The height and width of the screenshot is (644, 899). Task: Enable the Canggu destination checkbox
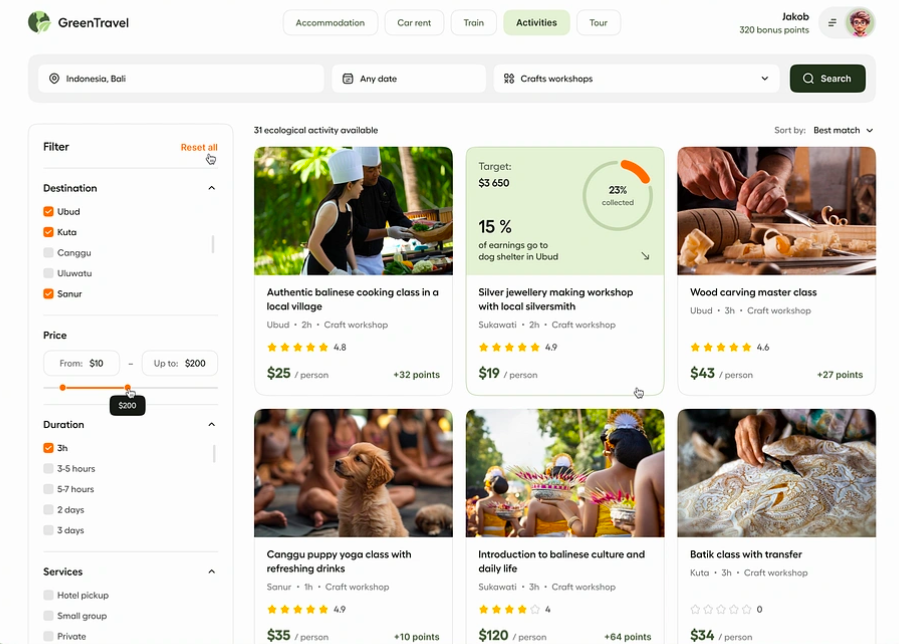coord(48,253)
